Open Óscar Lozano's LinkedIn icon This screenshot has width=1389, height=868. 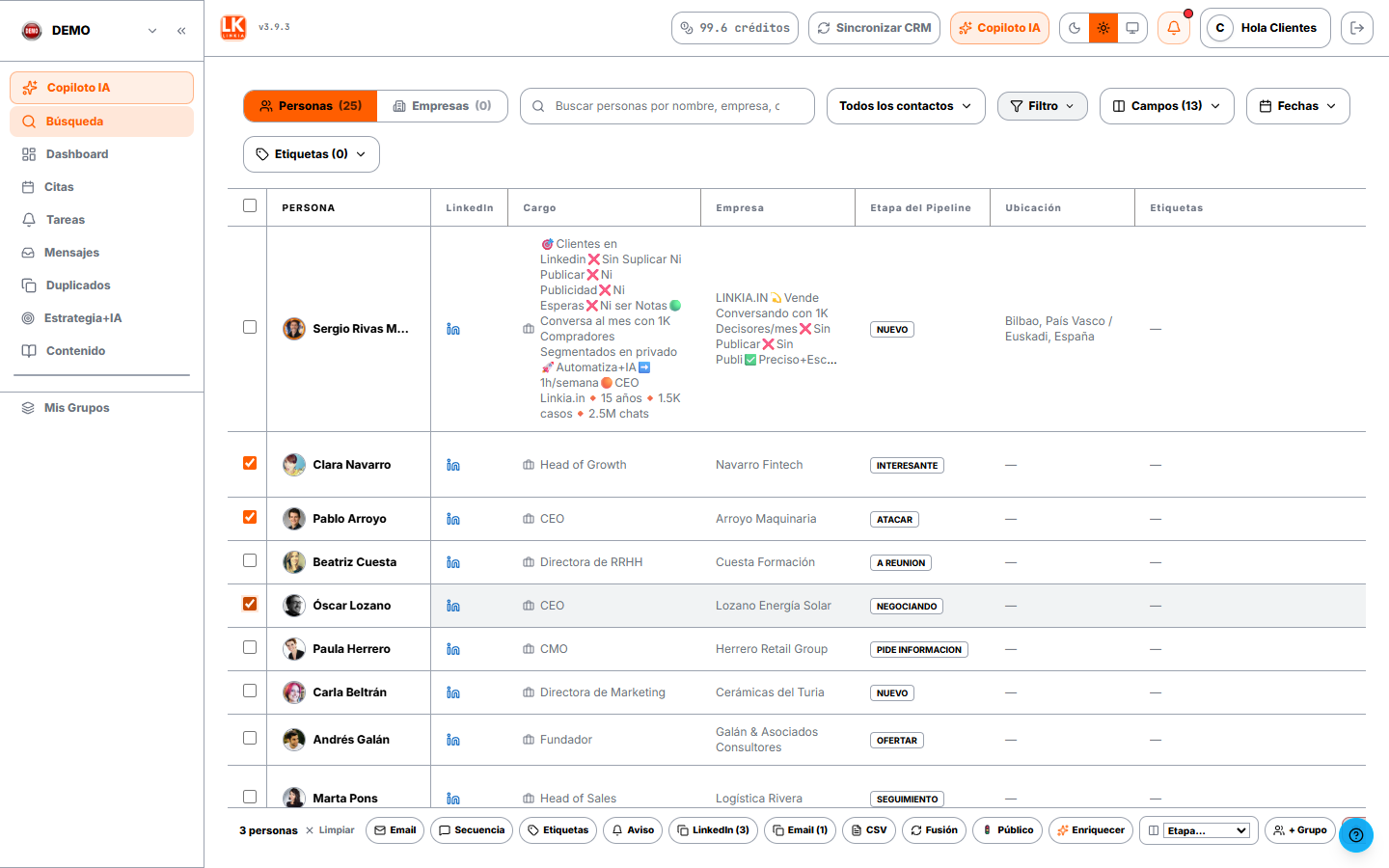click(453, 606)
